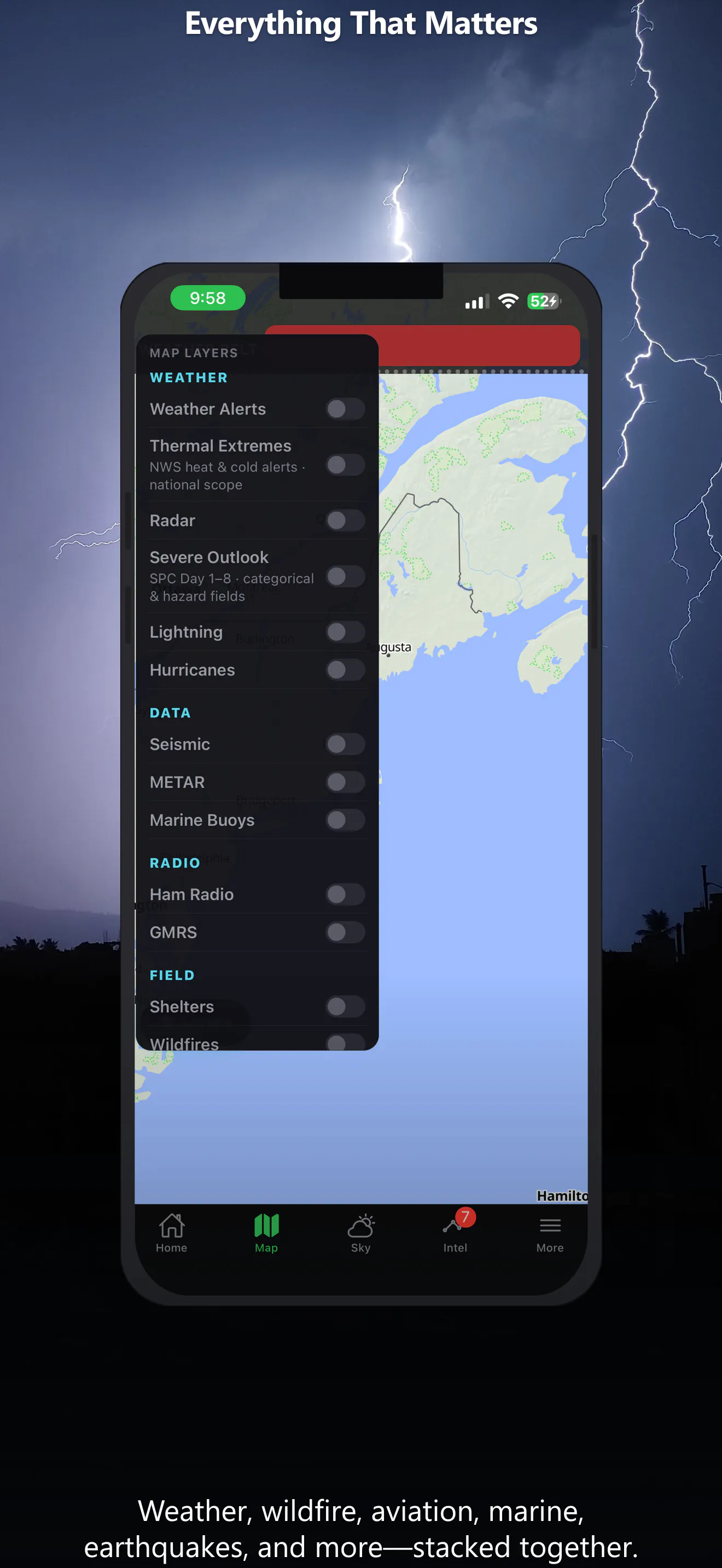Viewport: 722px width, 1568px height.
Task: Tap the battery 52 indicator
Action: [x=544, y=301]
